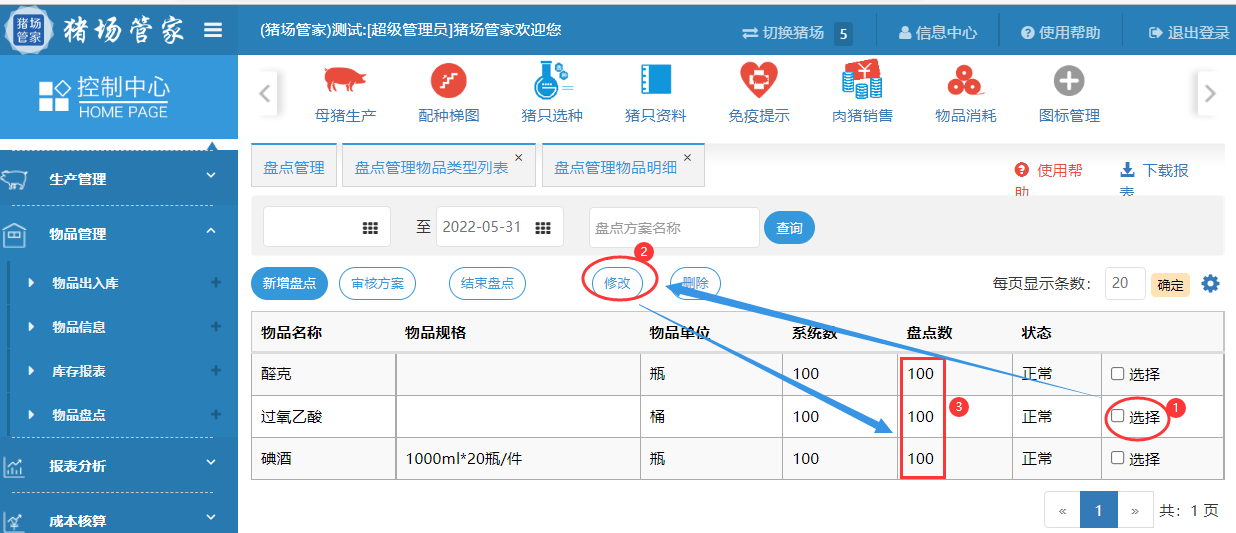Click the 报表分析 chart sidebar icon
This screenshot has height=533, width=1236.
[14, 466]
